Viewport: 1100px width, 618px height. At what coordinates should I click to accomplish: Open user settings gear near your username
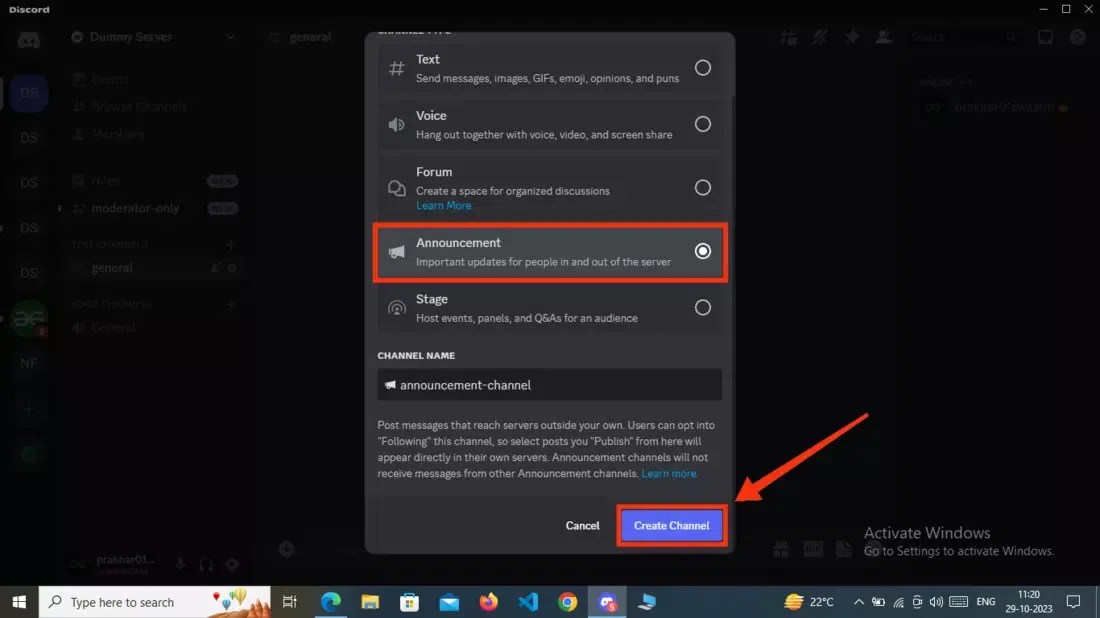click(231, 564)
